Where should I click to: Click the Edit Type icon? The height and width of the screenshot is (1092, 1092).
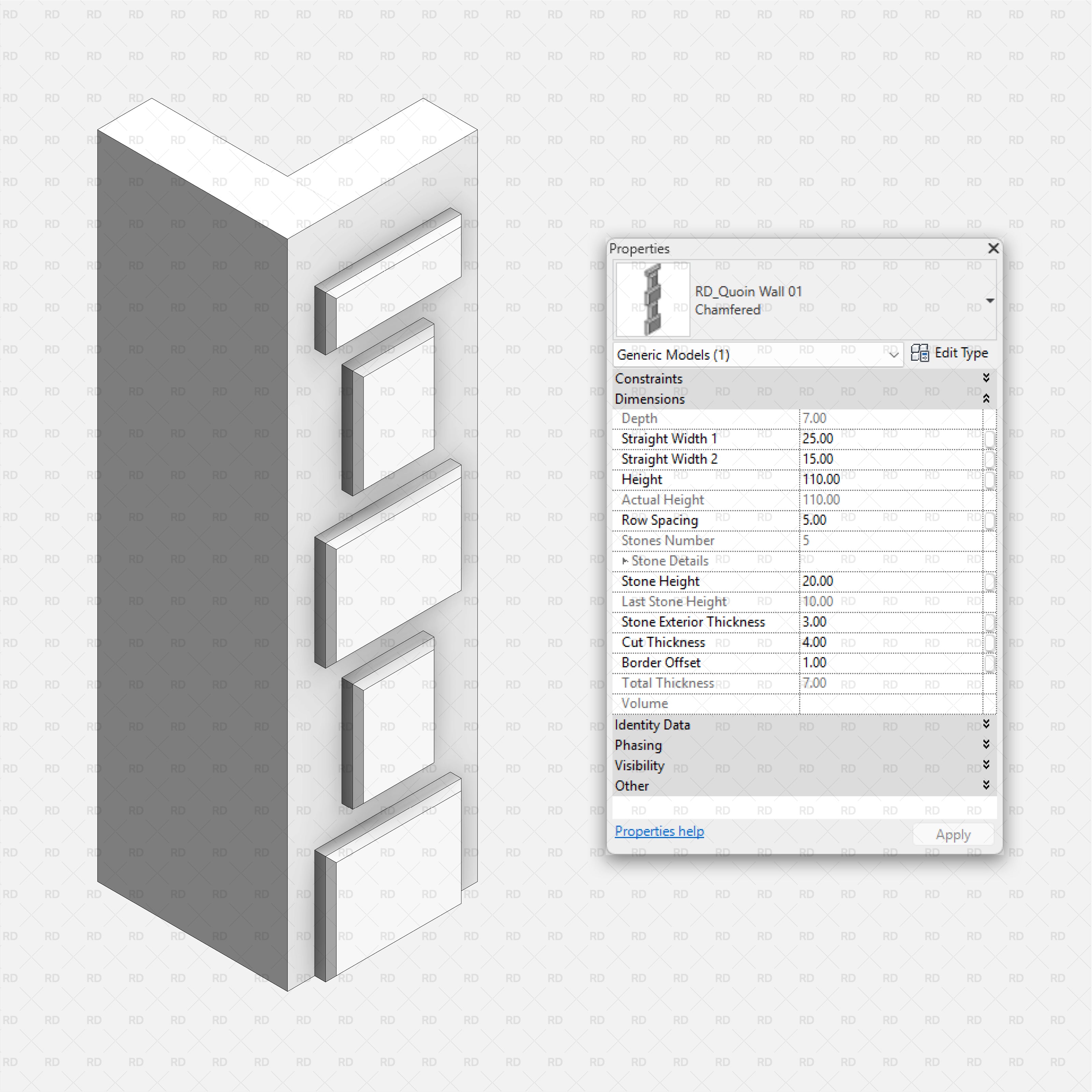point(920,353)
